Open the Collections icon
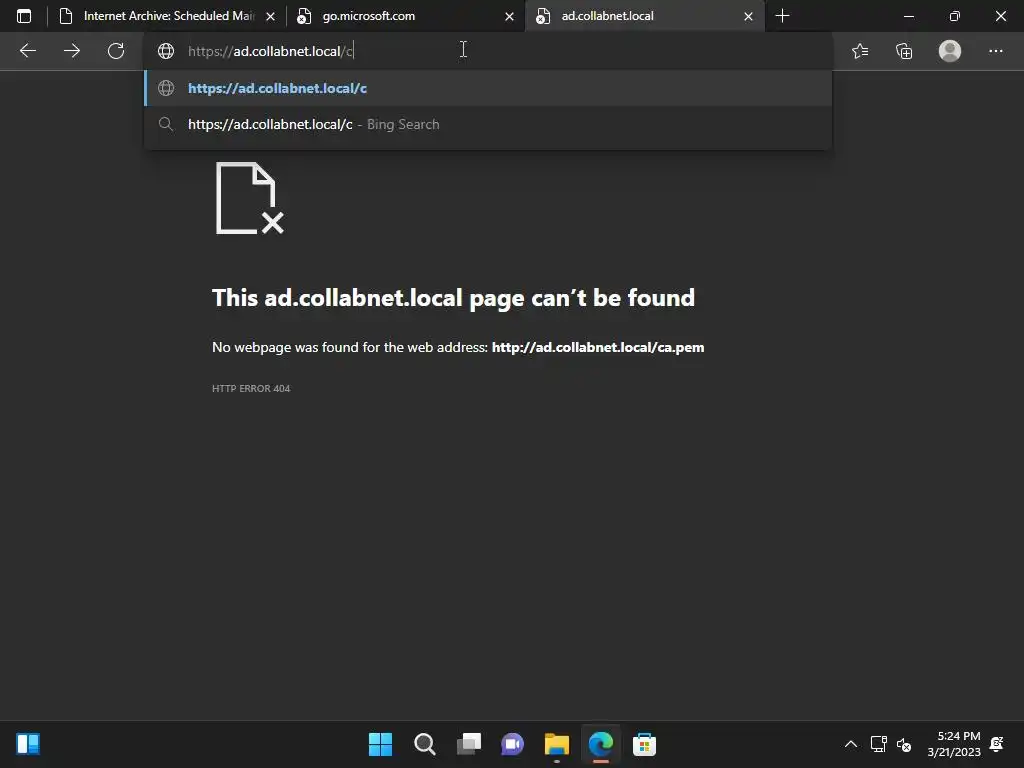The height and width of the screenshot is (768, 1024). tap(904, 50)
